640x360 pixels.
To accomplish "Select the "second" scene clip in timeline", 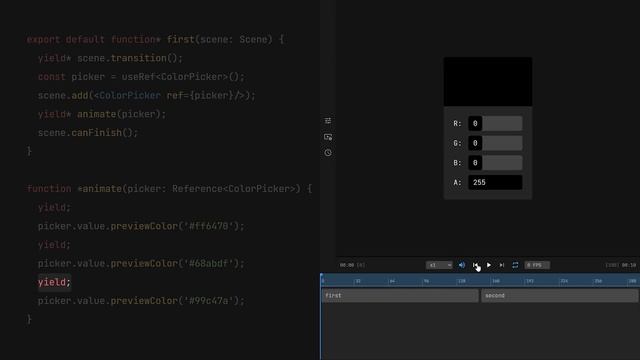I will (x=560, y=296).
